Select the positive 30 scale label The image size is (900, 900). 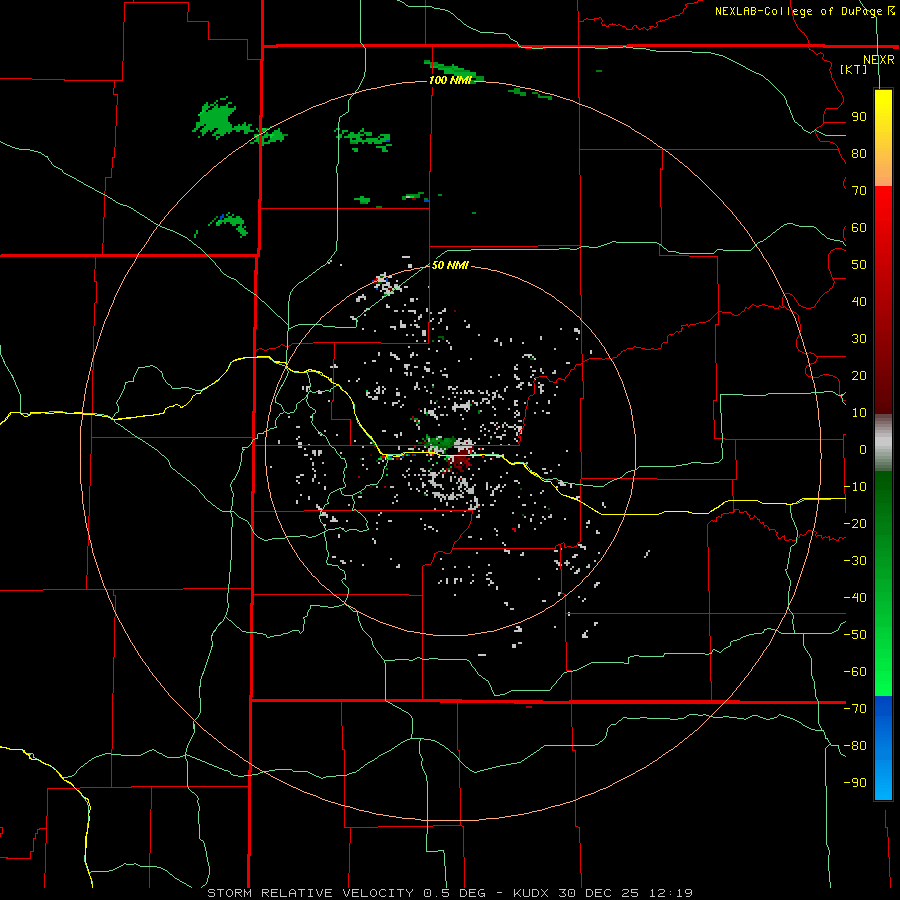coord(859,339)
